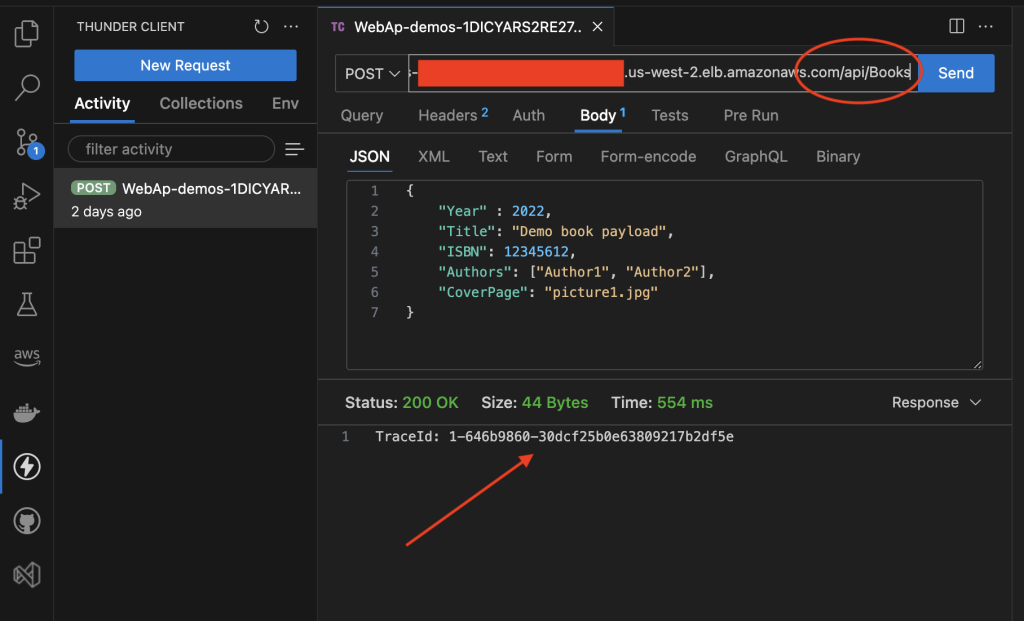Viewport: 1024px width, 621px height.
Task: Open the Docker extension icon
Action: [26, 411]
